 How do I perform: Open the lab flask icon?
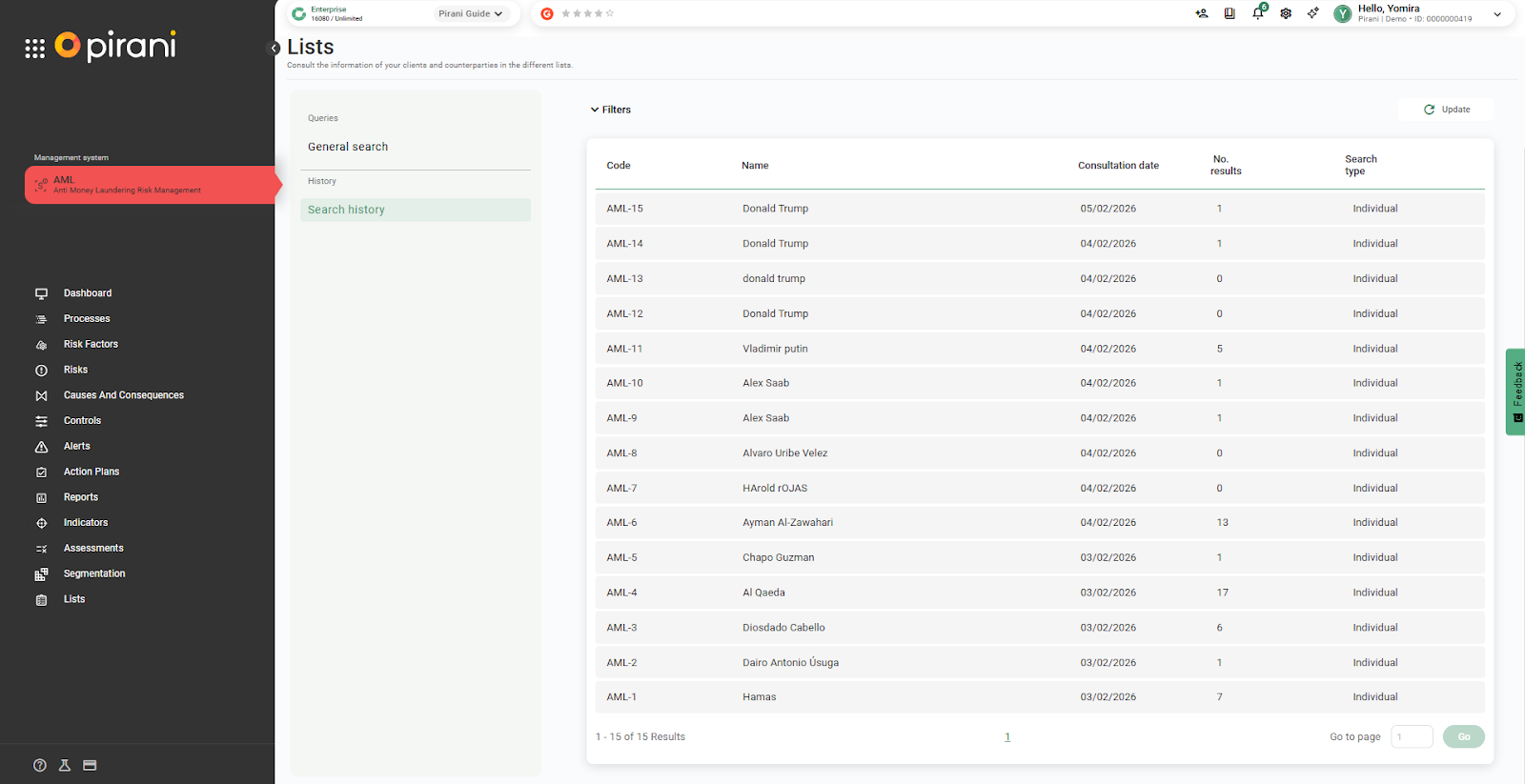65,765
